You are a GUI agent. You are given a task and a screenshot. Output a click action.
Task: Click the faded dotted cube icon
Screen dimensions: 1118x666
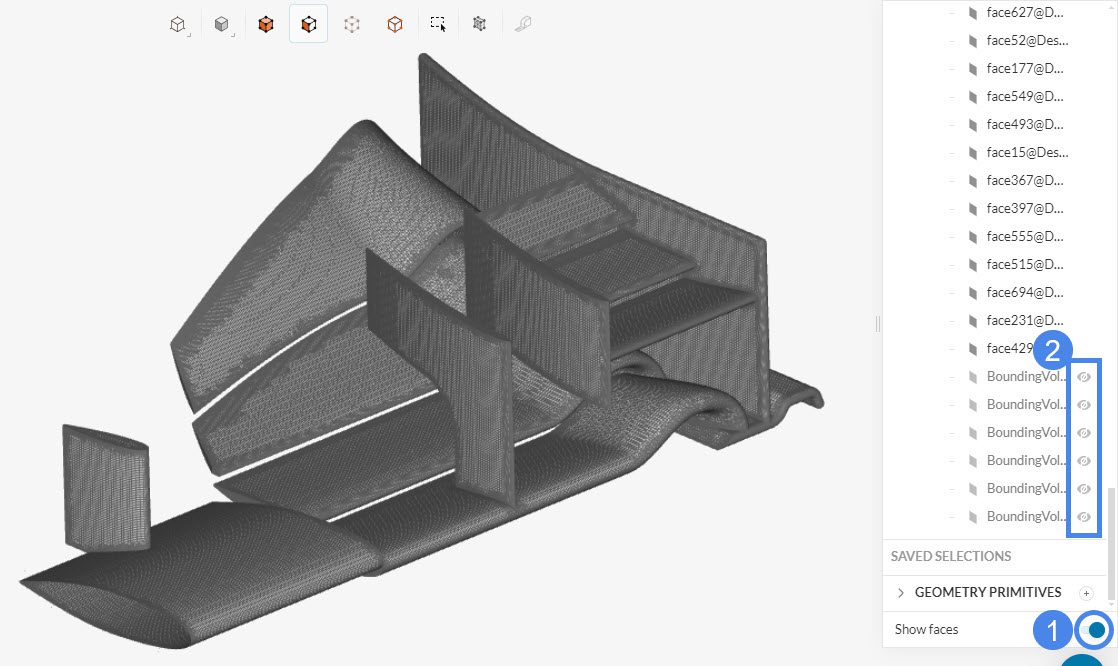click(351, 24)
